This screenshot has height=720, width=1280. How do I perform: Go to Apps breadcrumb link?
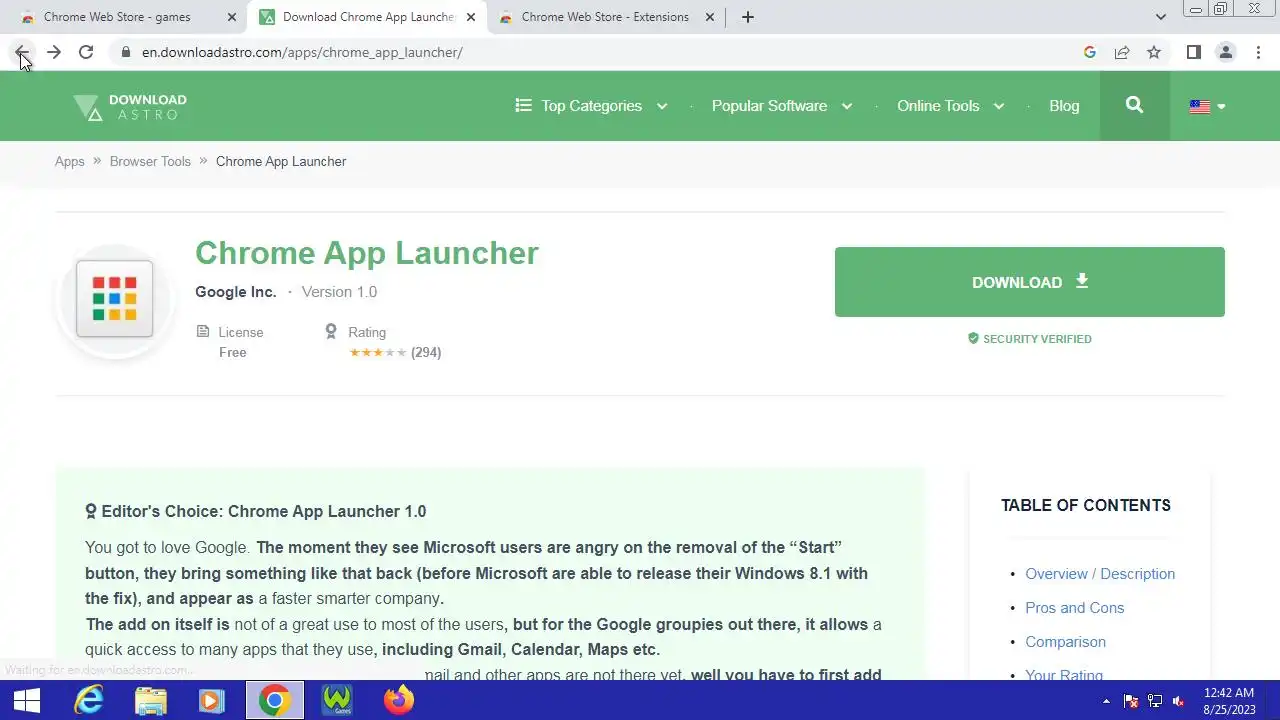(70, 161)
